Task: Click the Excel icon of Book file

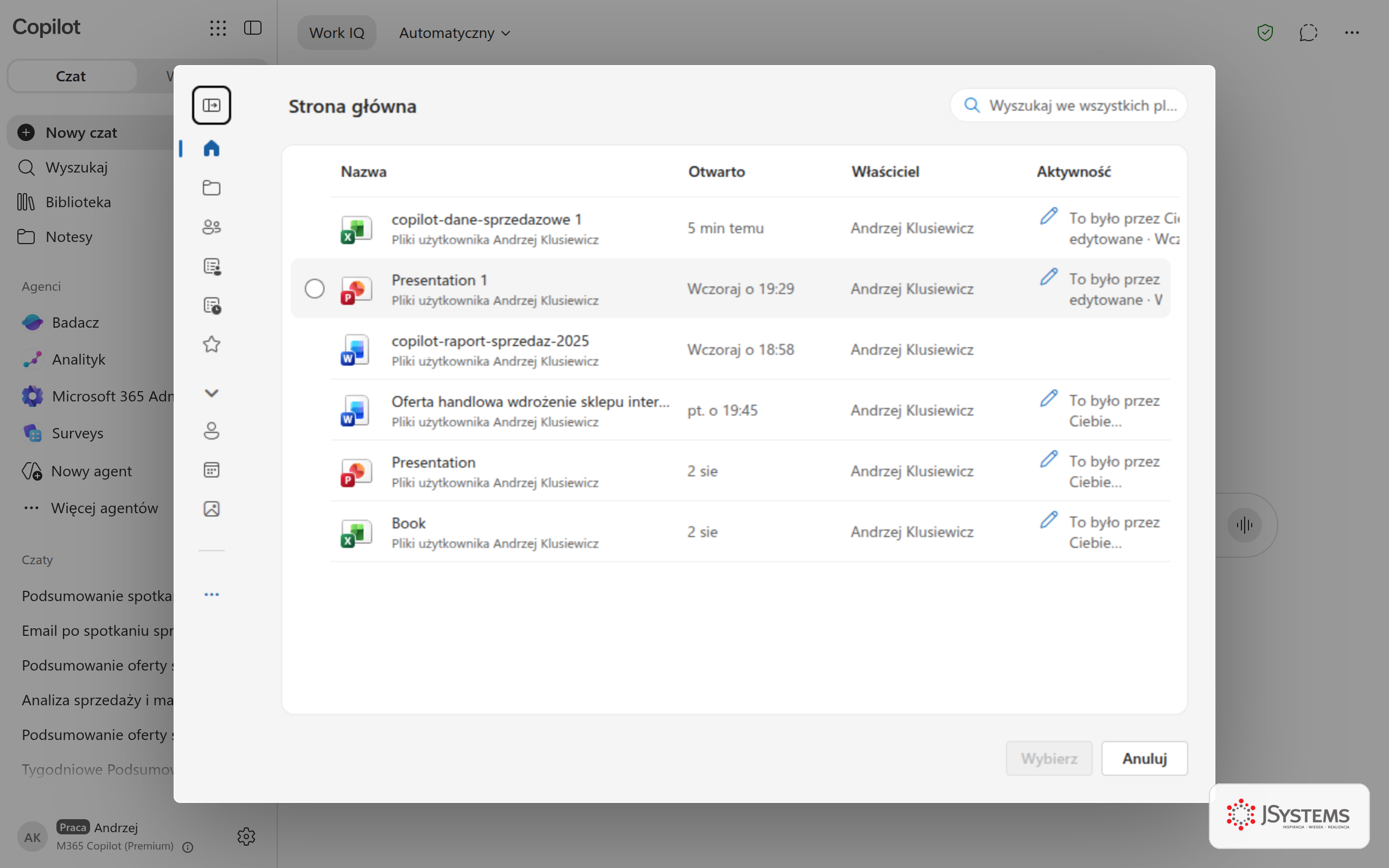Action: click(x=356, y=533)
